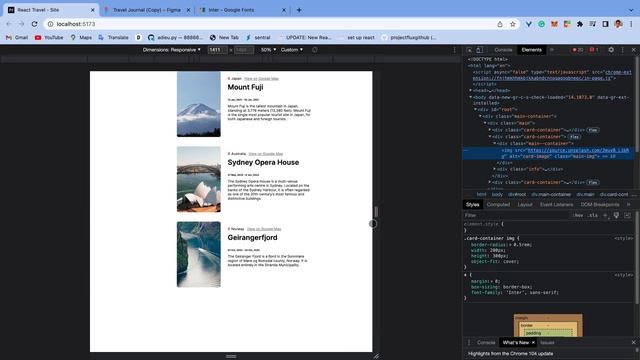Viewport: 640px width, 360px height.
Task: Close the bottom DevTools drawer
Action: point(633,342)
